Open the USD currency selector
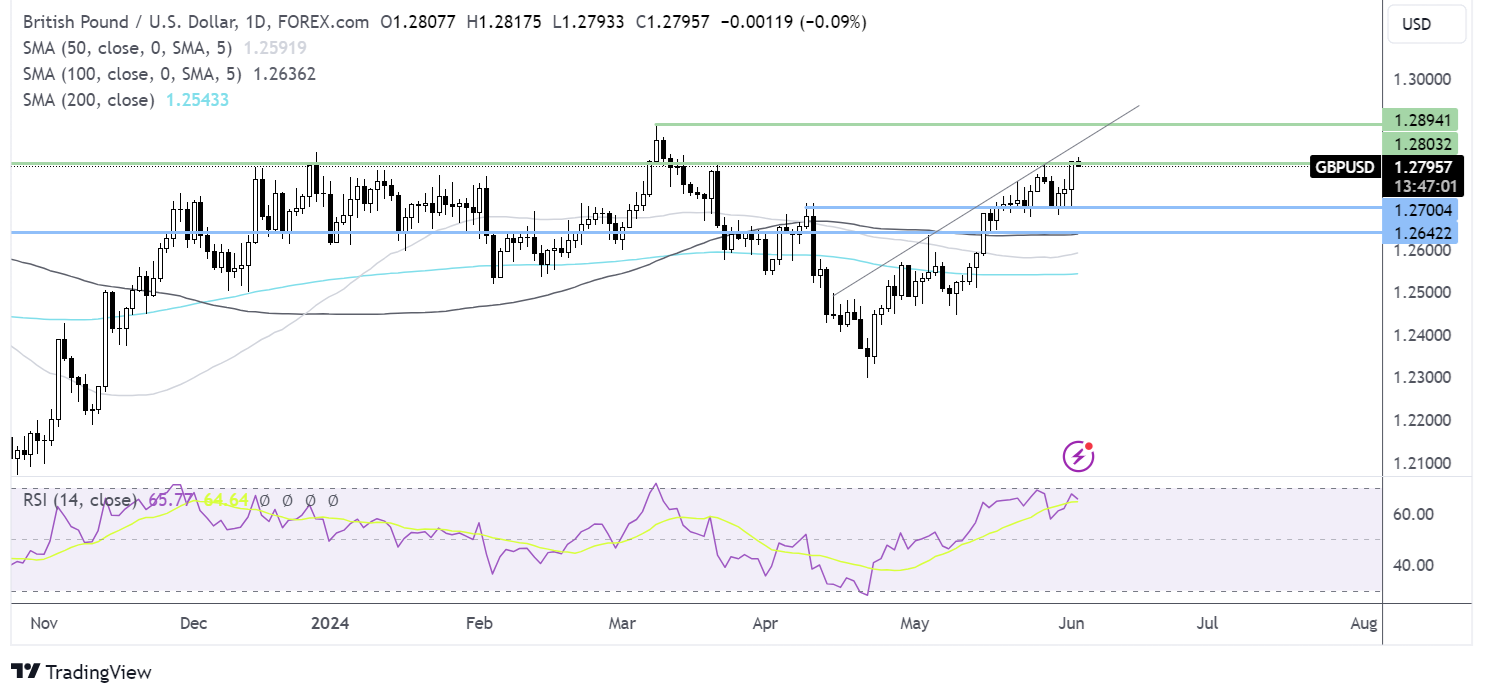 click(1425, 22)
